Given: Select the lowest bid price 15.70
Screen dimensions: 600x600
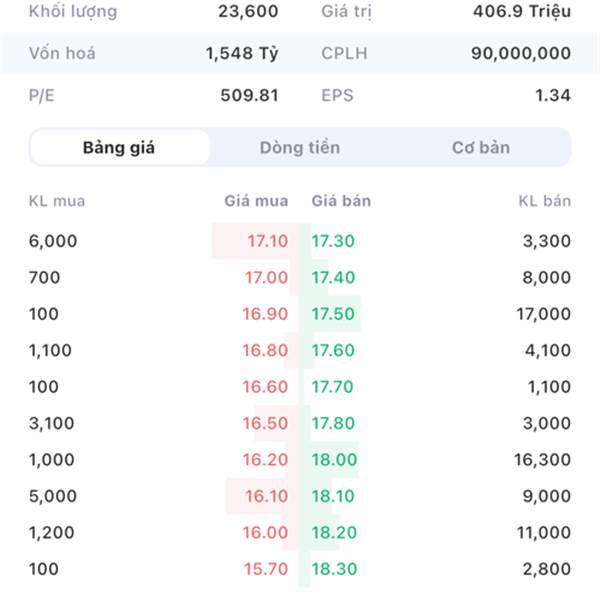Looking at the screenshot, I should coord(266,569).
